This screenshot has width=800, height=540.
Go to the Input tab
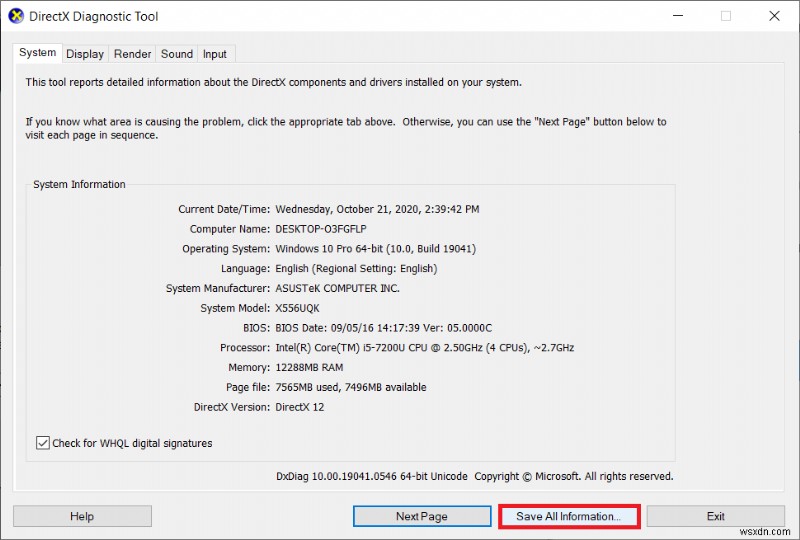click(x=214, y=54)
